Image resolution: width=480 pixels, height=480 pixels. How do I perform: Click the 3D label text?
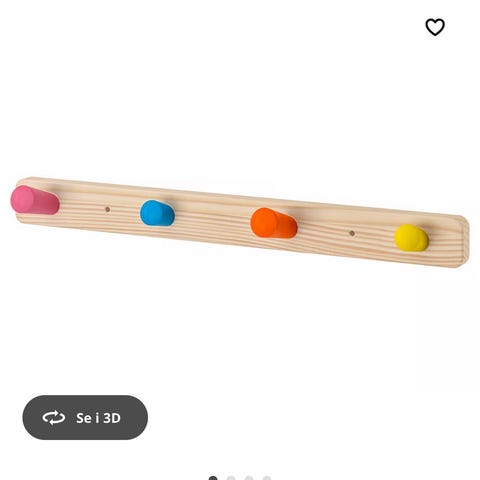[112, 418]
